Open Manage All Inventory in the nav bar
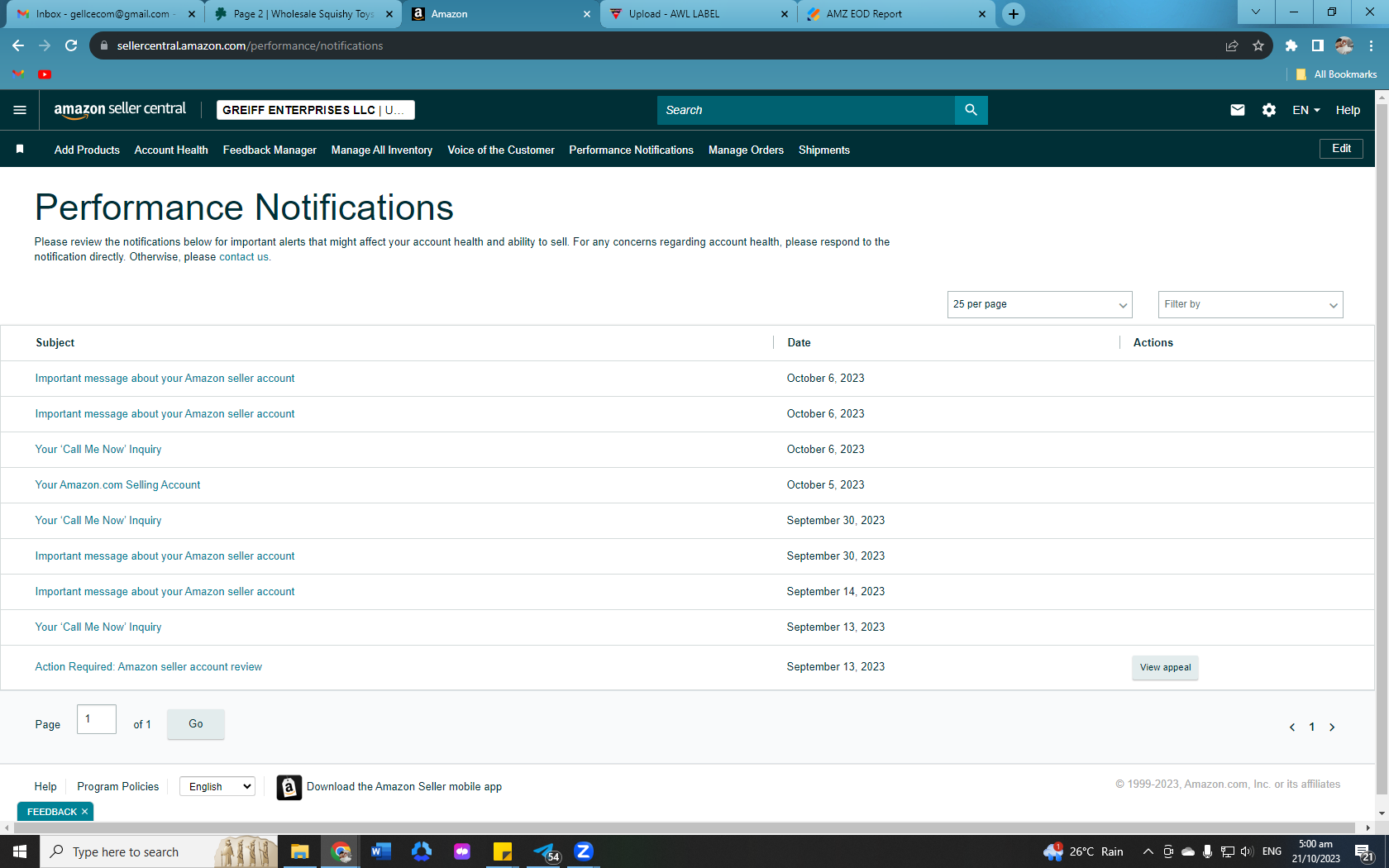This screenshot has width=1389, height=868. 382,150
